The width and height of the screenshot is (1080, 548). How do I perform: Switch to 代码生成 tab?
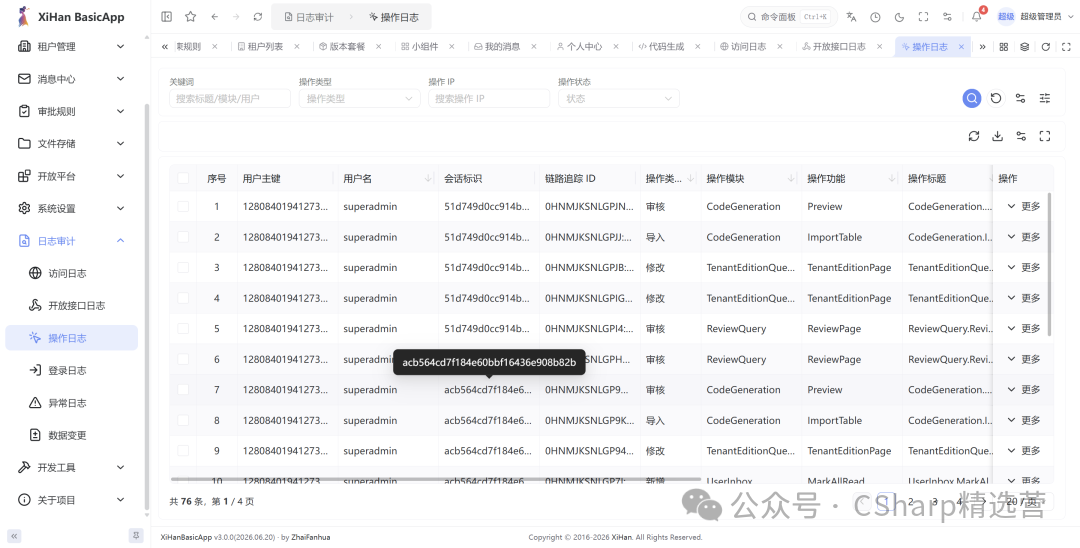pyautogui.click(x=666, y=47)
